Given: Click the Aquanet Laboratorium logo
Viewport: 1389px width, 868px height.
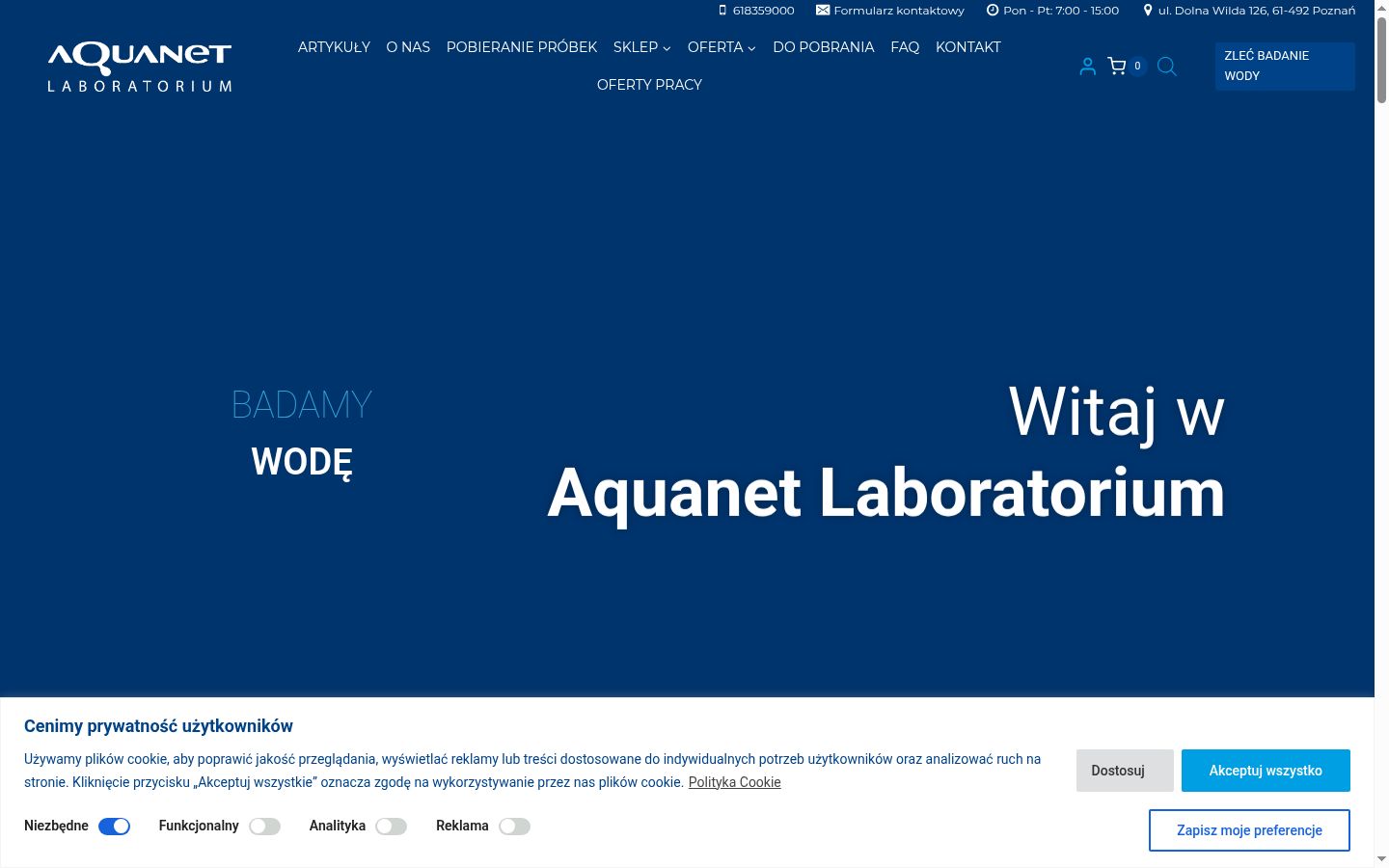Looking at the screenshot, I should click(x=140, y=67).
